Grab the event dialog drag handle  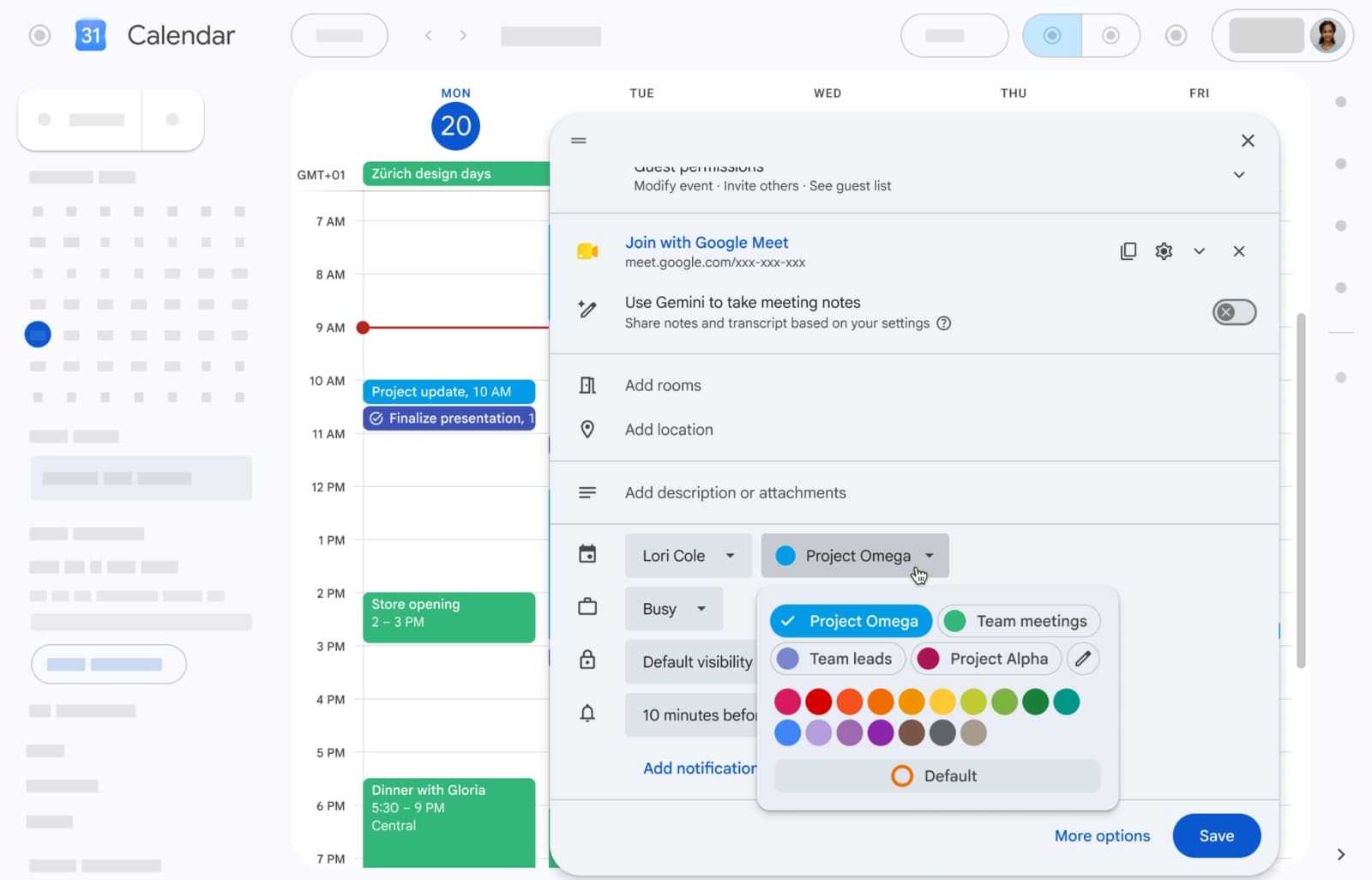(x=579, y=141)
